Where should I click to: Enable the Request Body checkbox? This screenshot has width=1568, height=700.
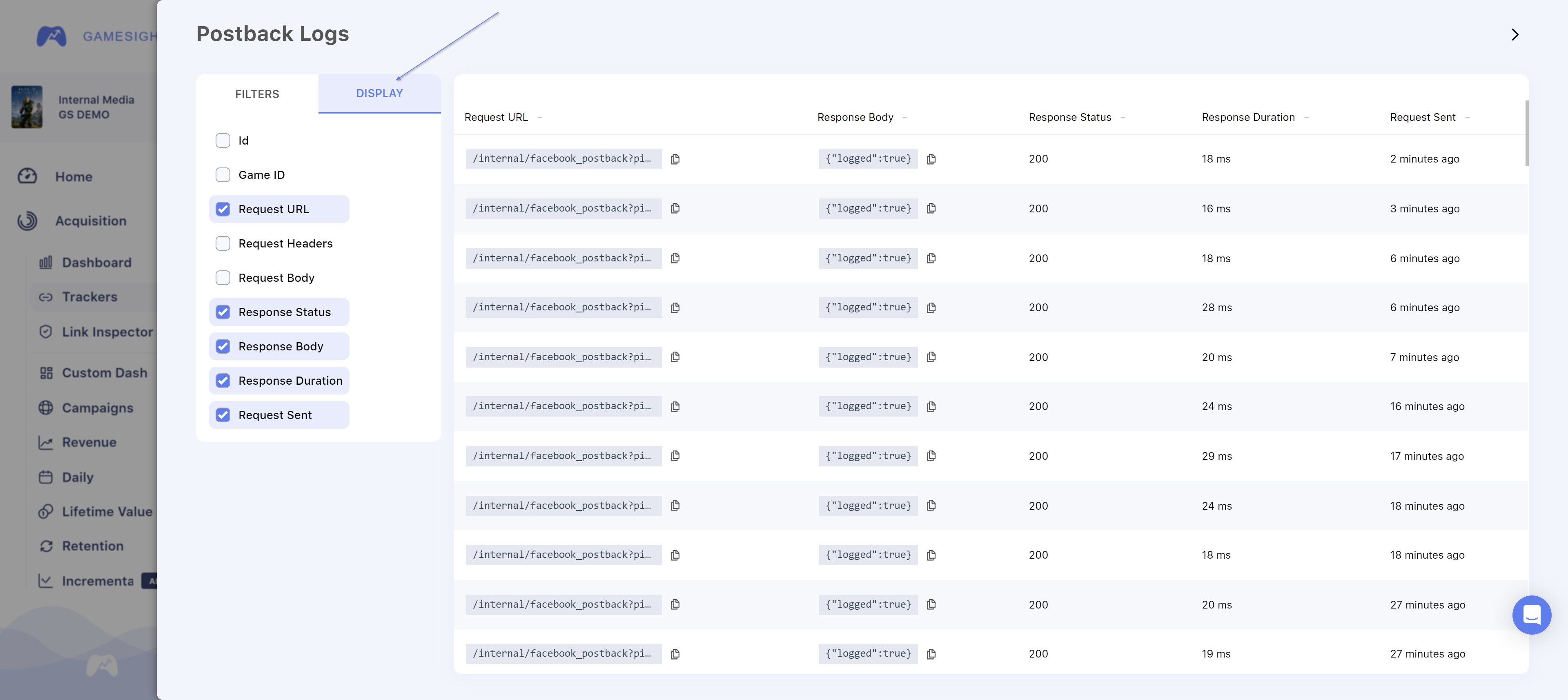pos(223,278)
